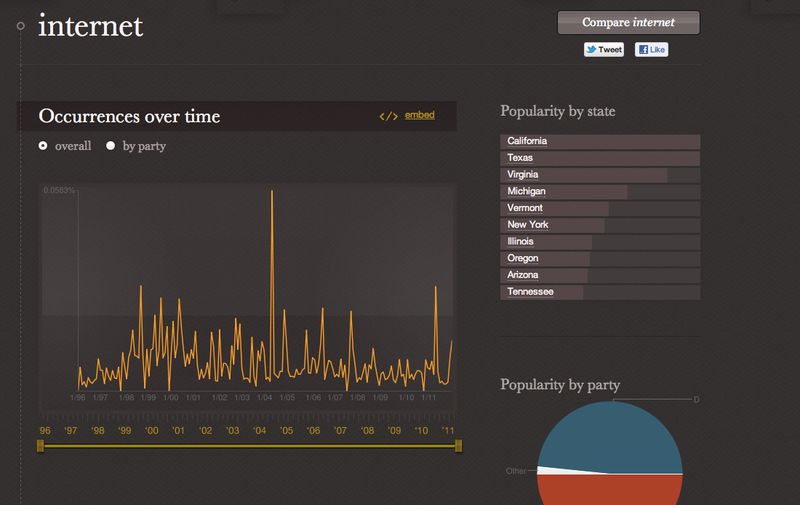Grab the left timeline range handle
Viewport: 800px width, 505px height.
[41, 446]
